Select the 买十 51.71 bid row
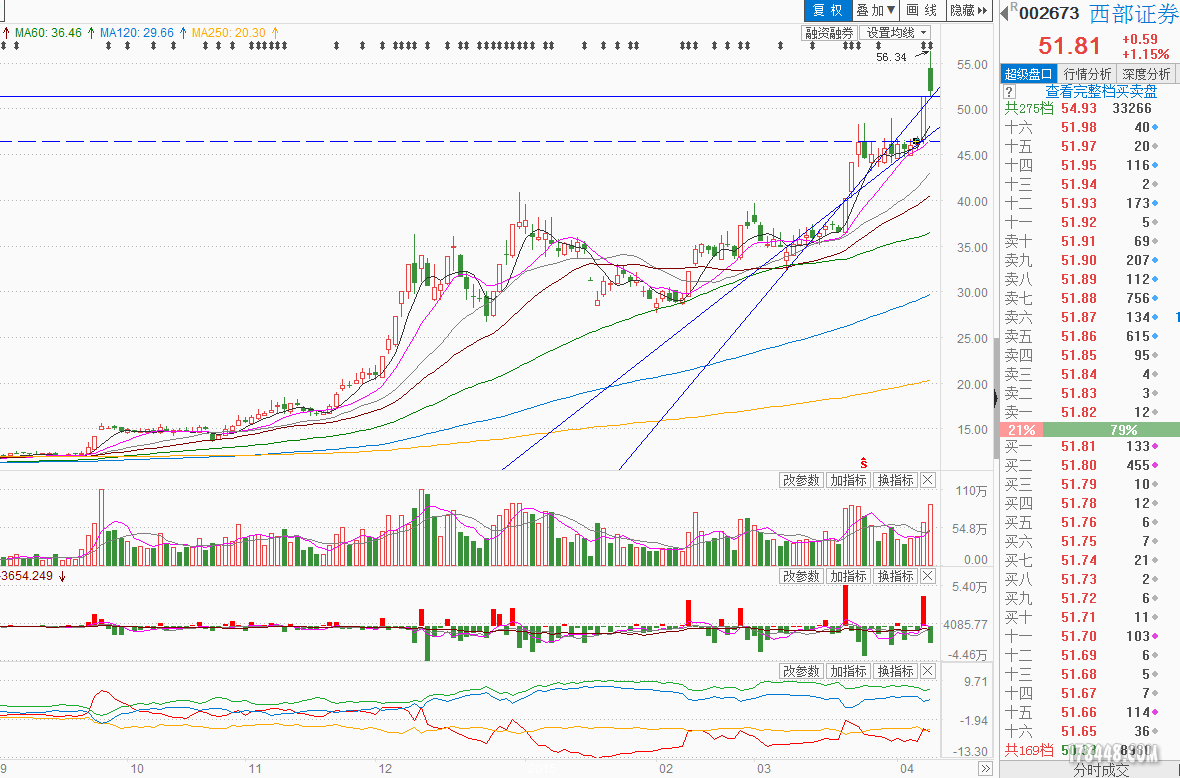This screenshot has width=1180, height=778. pyautogui.click(x=1090, y=618)
